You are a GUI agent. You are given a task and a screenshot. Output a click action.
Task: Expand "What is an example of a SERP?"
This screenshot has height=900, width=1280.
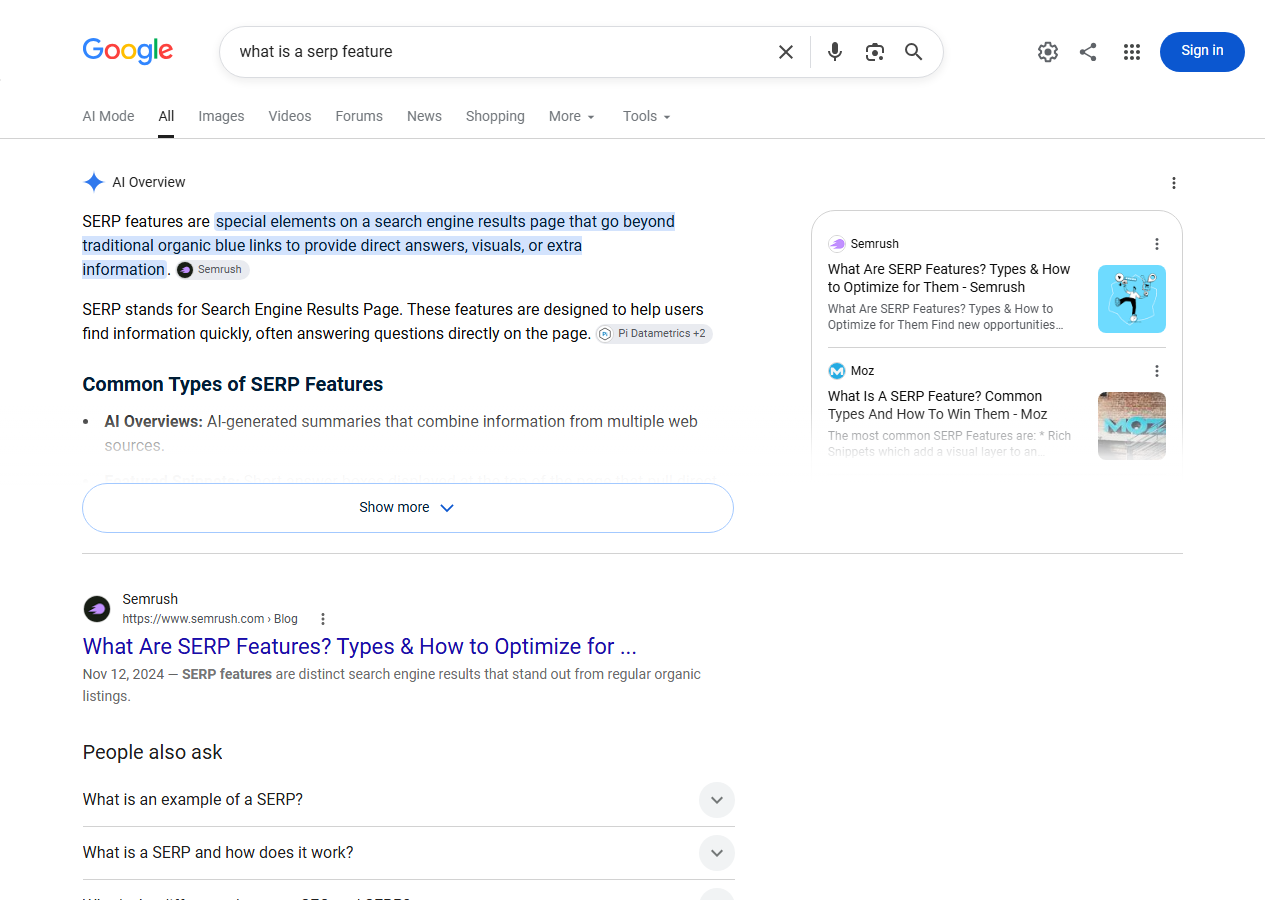coord(408,800)
